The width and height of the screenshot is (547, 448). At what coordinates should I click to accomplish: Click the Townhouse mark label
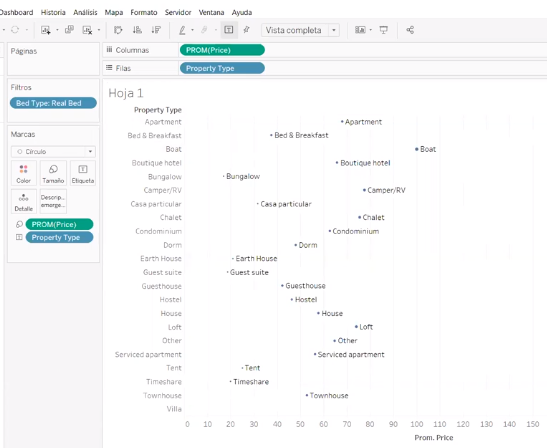(x=329, y=395)
